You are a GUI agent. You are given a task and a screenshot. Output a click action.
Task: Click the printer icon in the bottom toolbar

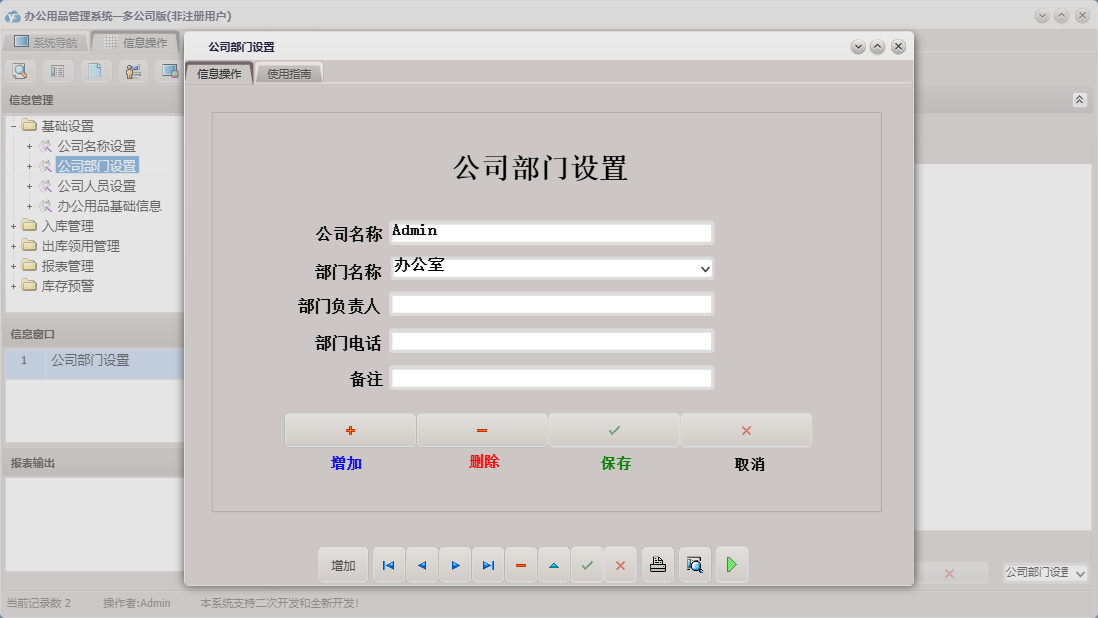657,564
